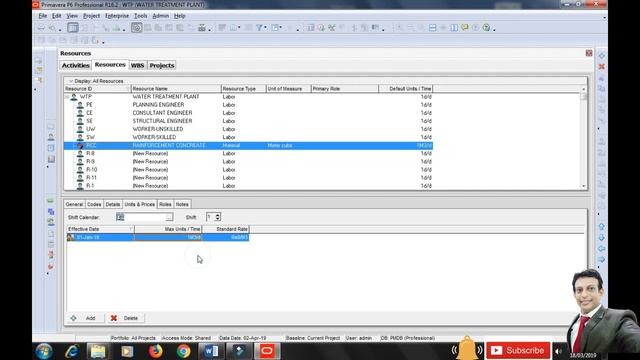640x360 pixels.
Task: Select the WORKER-UNSKILLED resource row
Action: (249, 129)
